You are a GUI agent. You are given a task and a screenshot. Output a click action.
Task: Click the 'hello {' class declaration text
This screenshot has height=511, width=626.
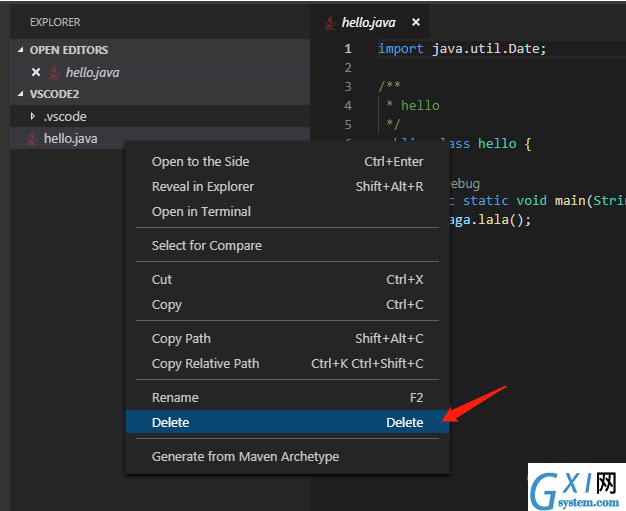click(x=505, y=144)
